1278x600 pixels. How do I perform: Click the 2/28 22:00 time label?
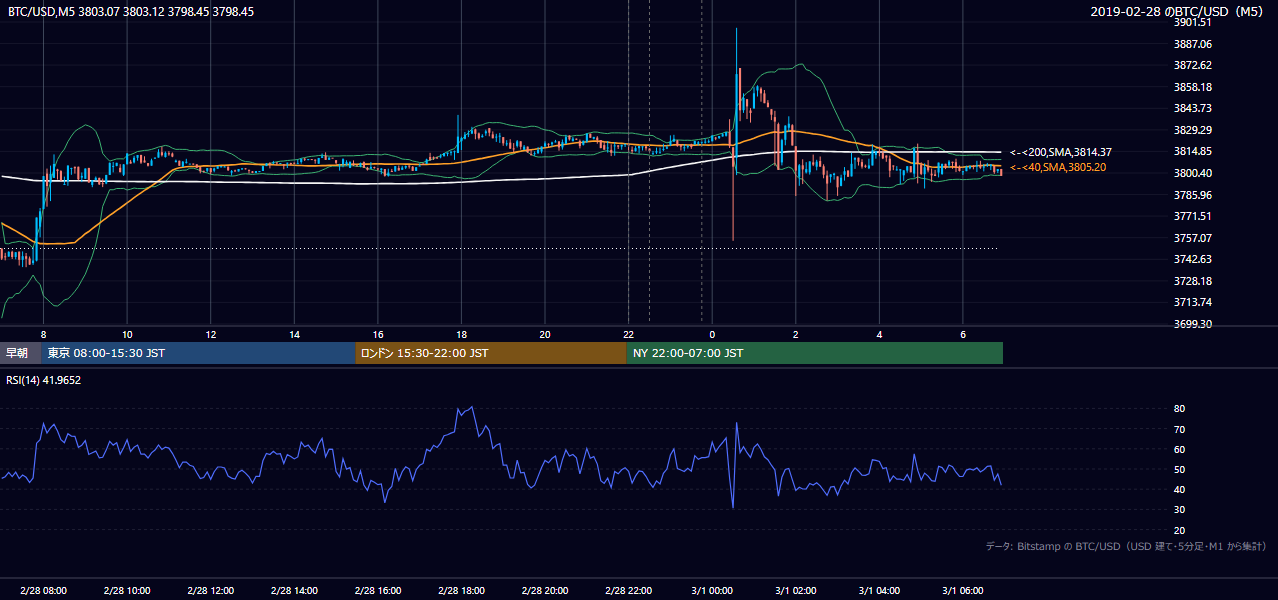pos(628,591)
